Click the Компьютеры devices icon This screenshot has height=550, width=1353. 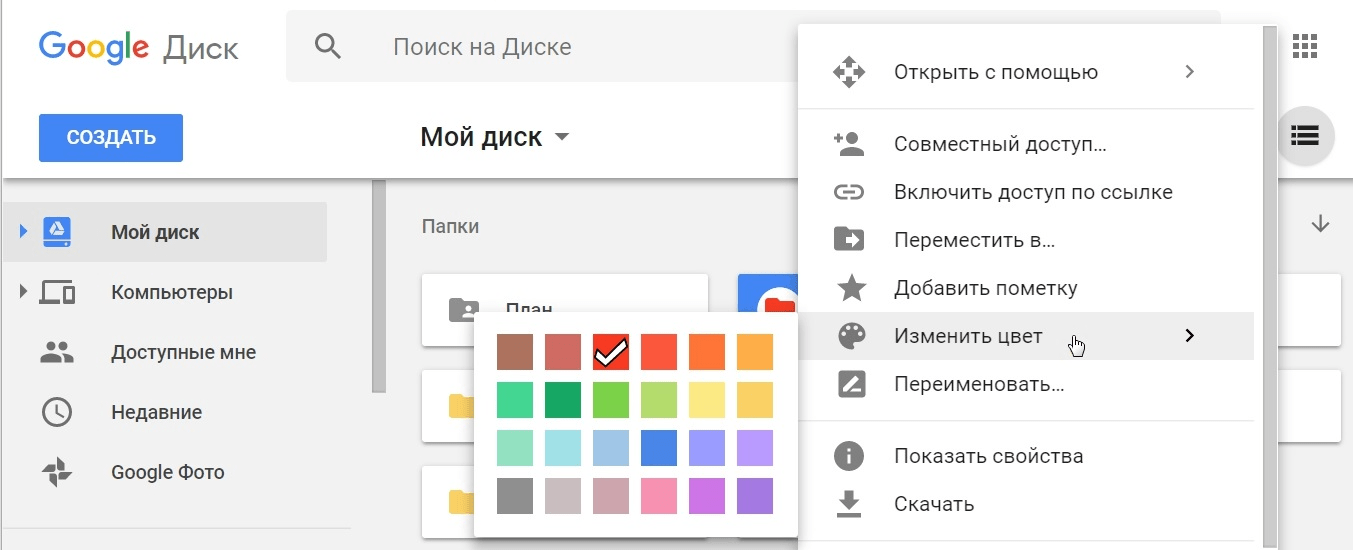tap(58, 293)
